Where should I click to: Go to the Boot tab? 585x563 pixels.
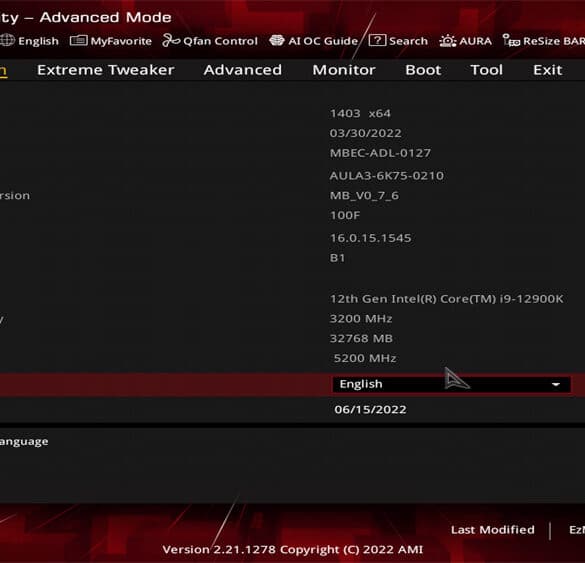[423, 70]
